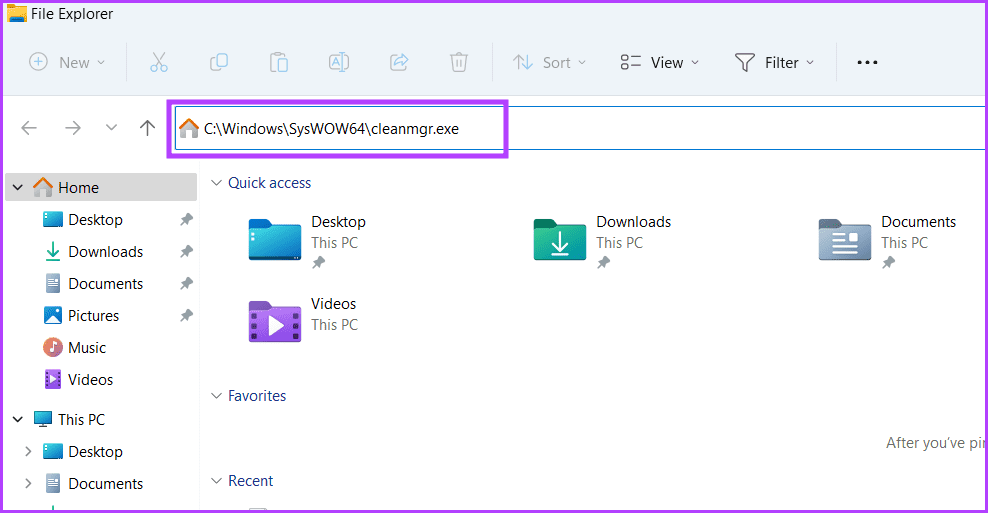
Task: Select Documents under This PC
Action: [x=105, y=483]
